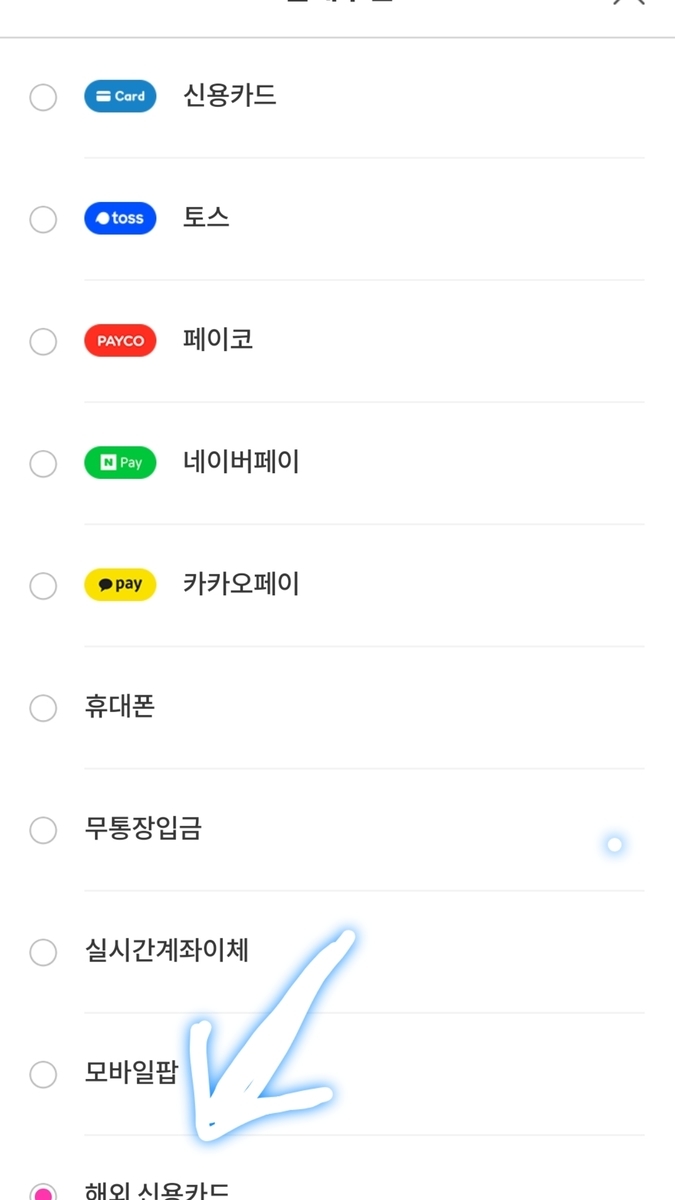Image resolution: width=675 pixels, height=1200 pixels.
Task: Close the payment method dialog
Action: point(628,3)
